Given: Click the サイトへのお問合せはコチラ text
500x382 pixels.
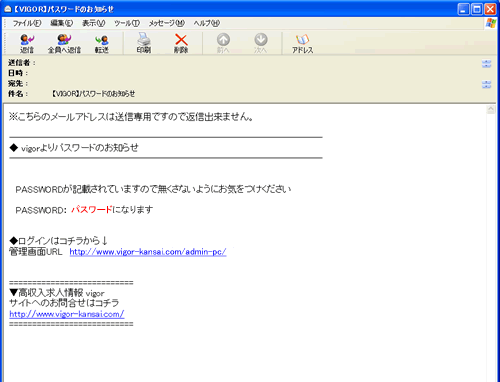Looking at the screenshot, I should (64, 303).
